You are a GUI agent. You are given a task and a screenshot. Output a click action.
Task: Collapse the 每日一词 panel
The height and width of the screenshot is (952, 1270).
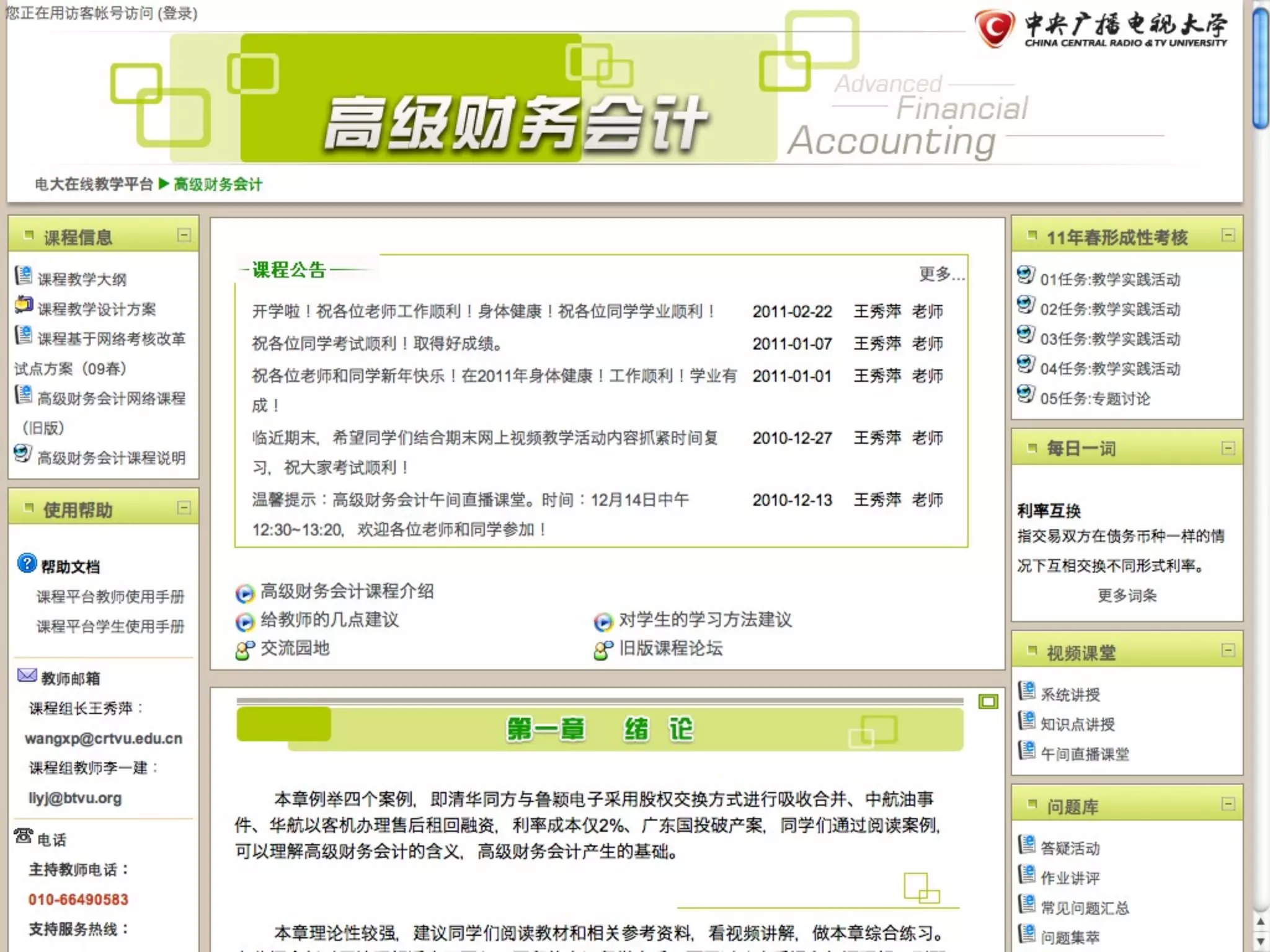tap(1228, 448)
